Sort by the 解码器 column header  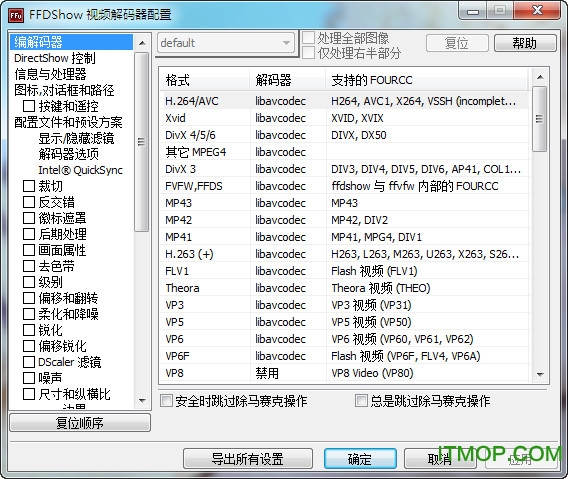pos(288,80)
